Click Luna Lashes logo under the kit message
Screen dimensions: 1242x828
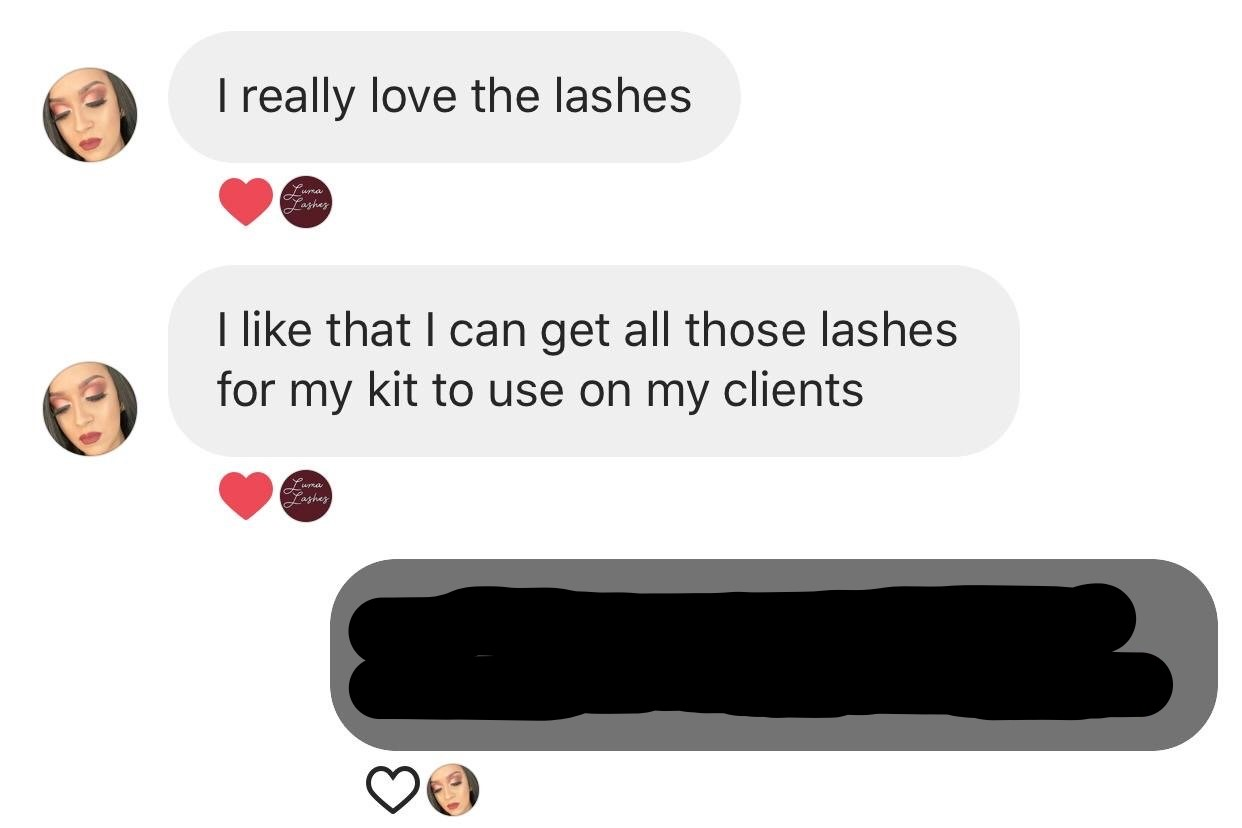click(305, 497)
